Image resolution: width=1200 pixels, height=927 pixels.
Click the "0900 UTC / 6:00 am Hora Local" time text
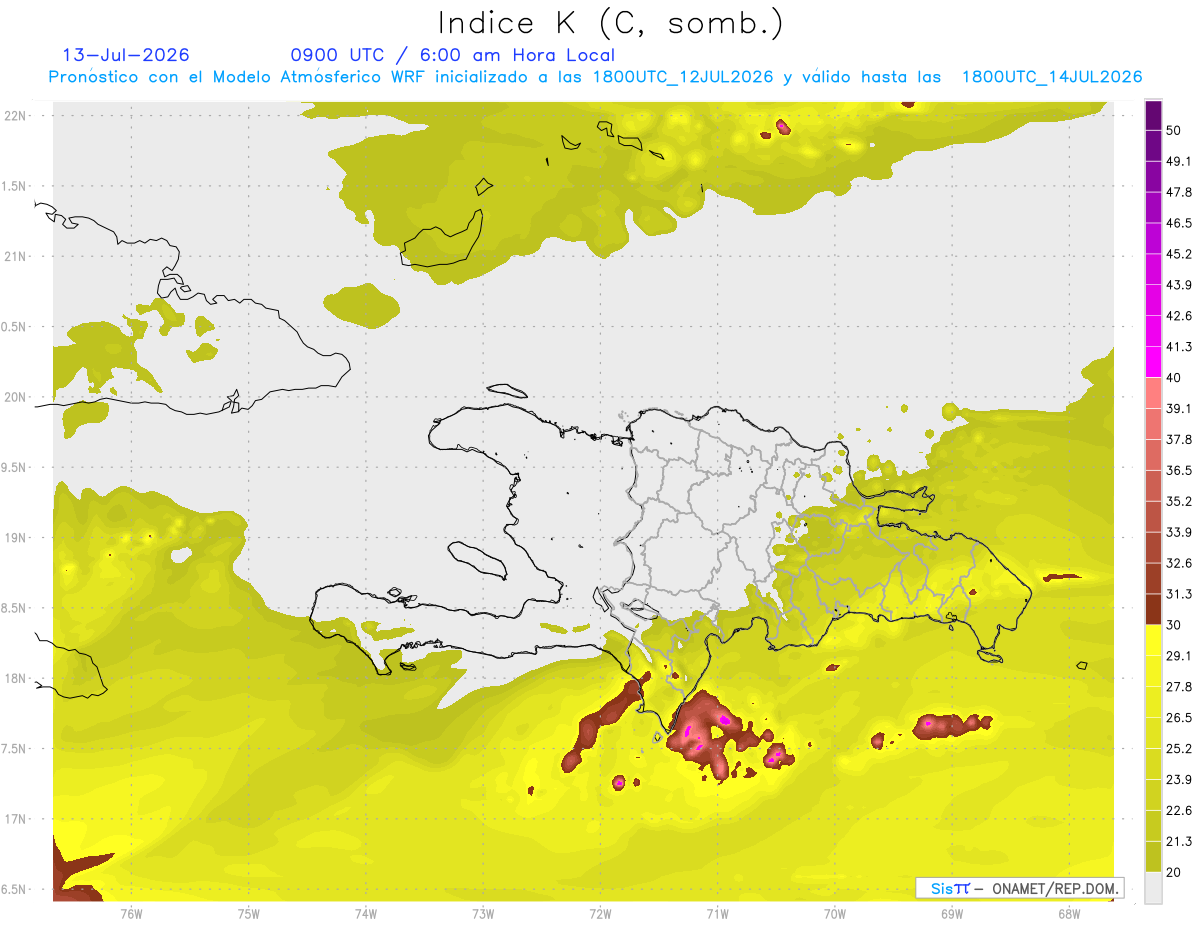452,55
